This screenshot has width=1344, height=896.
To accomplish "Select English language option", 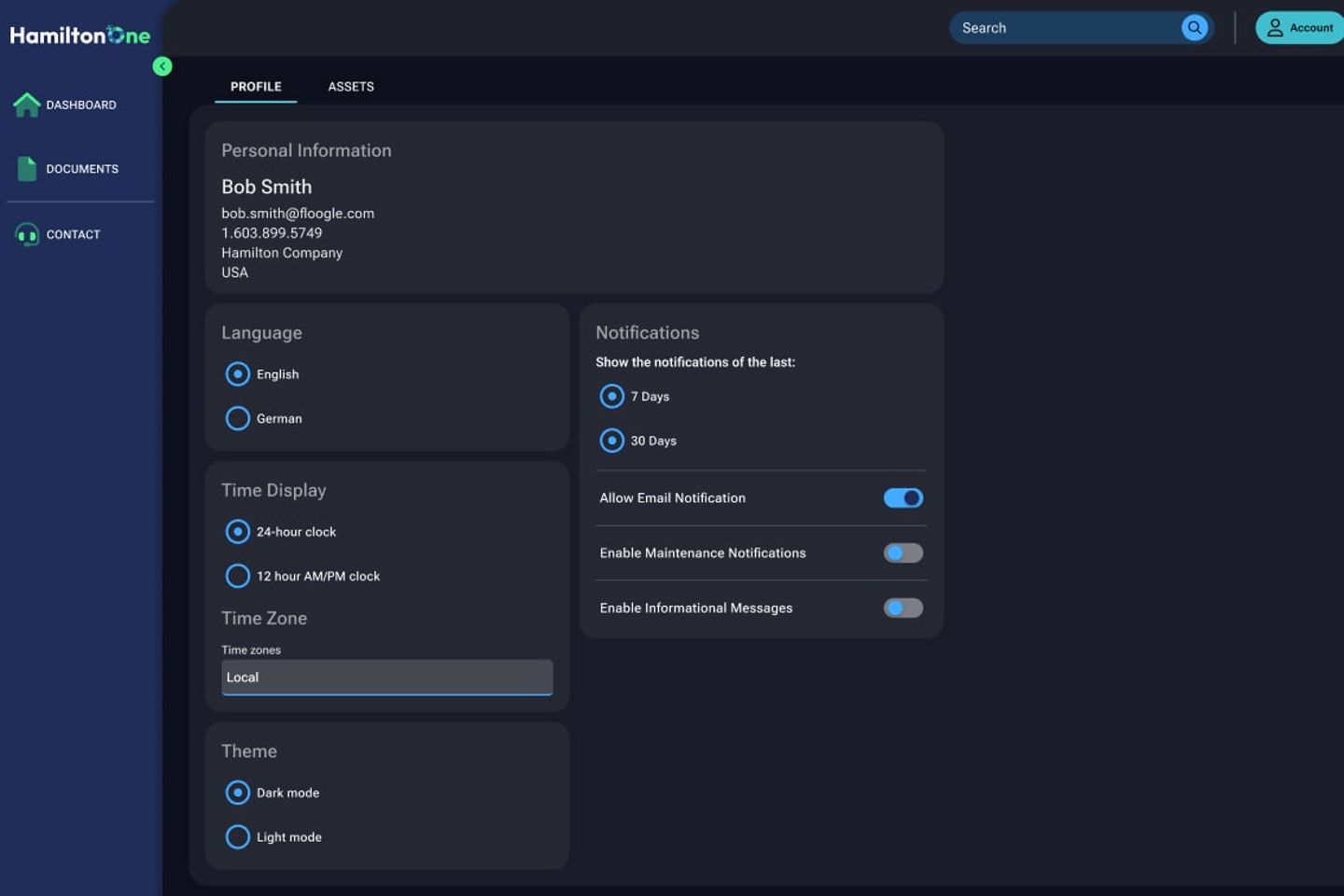I will [x=238, y=374].
